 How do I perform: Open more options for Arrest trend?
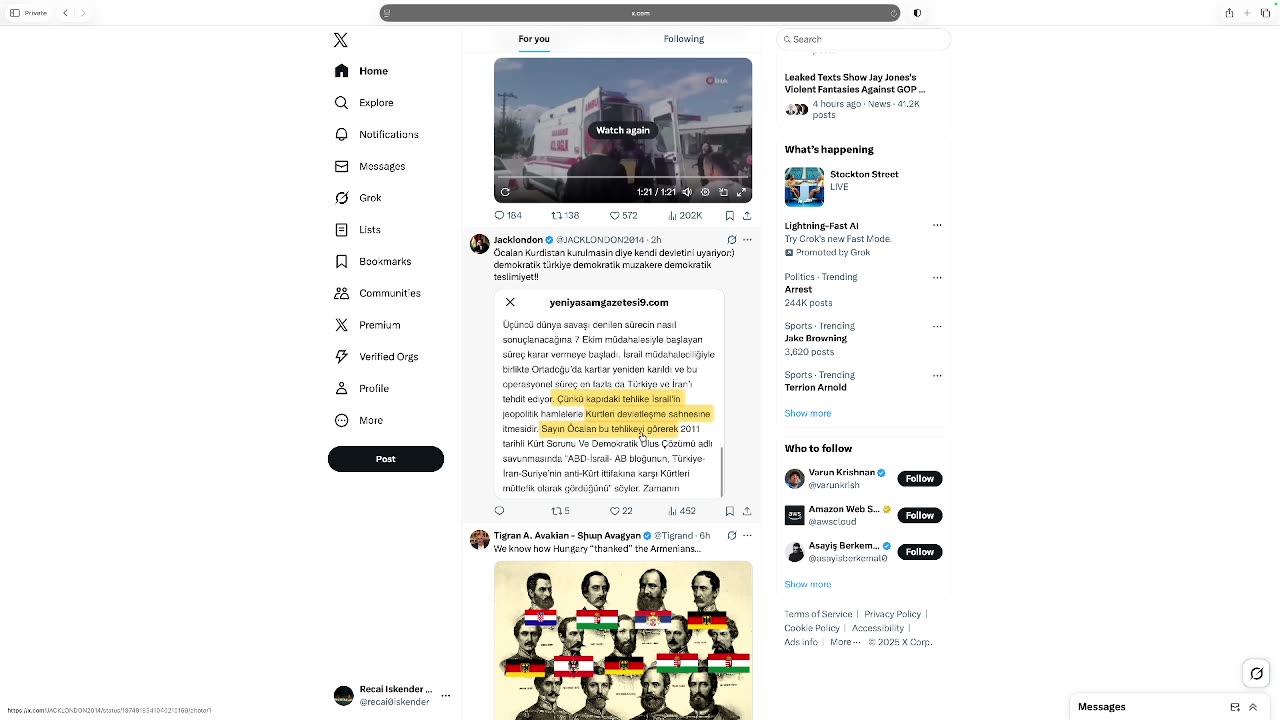pyautogui.click(x=937, y=277)
